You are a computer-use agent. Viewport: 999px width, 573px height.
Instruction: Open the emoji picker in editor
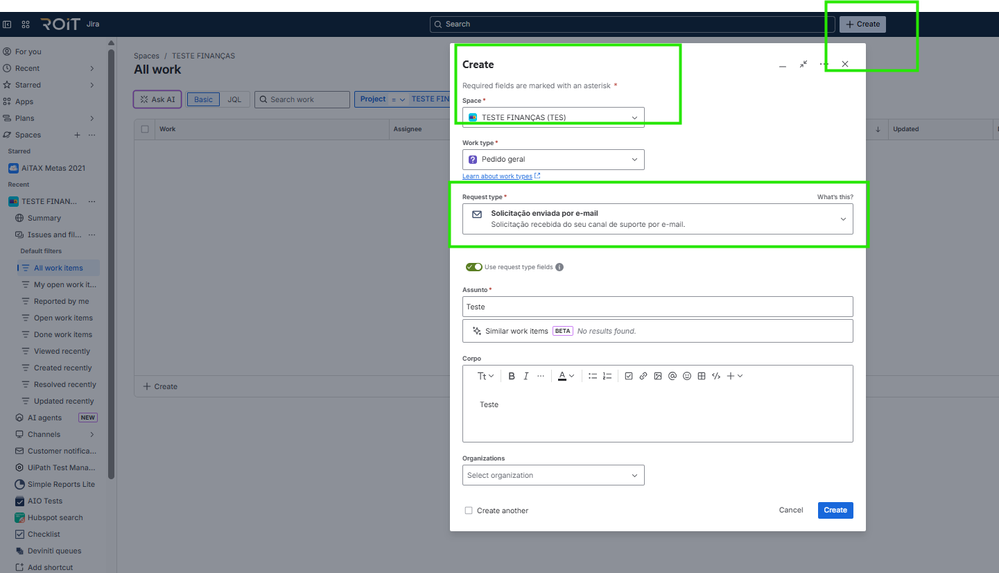click(687, 376)
